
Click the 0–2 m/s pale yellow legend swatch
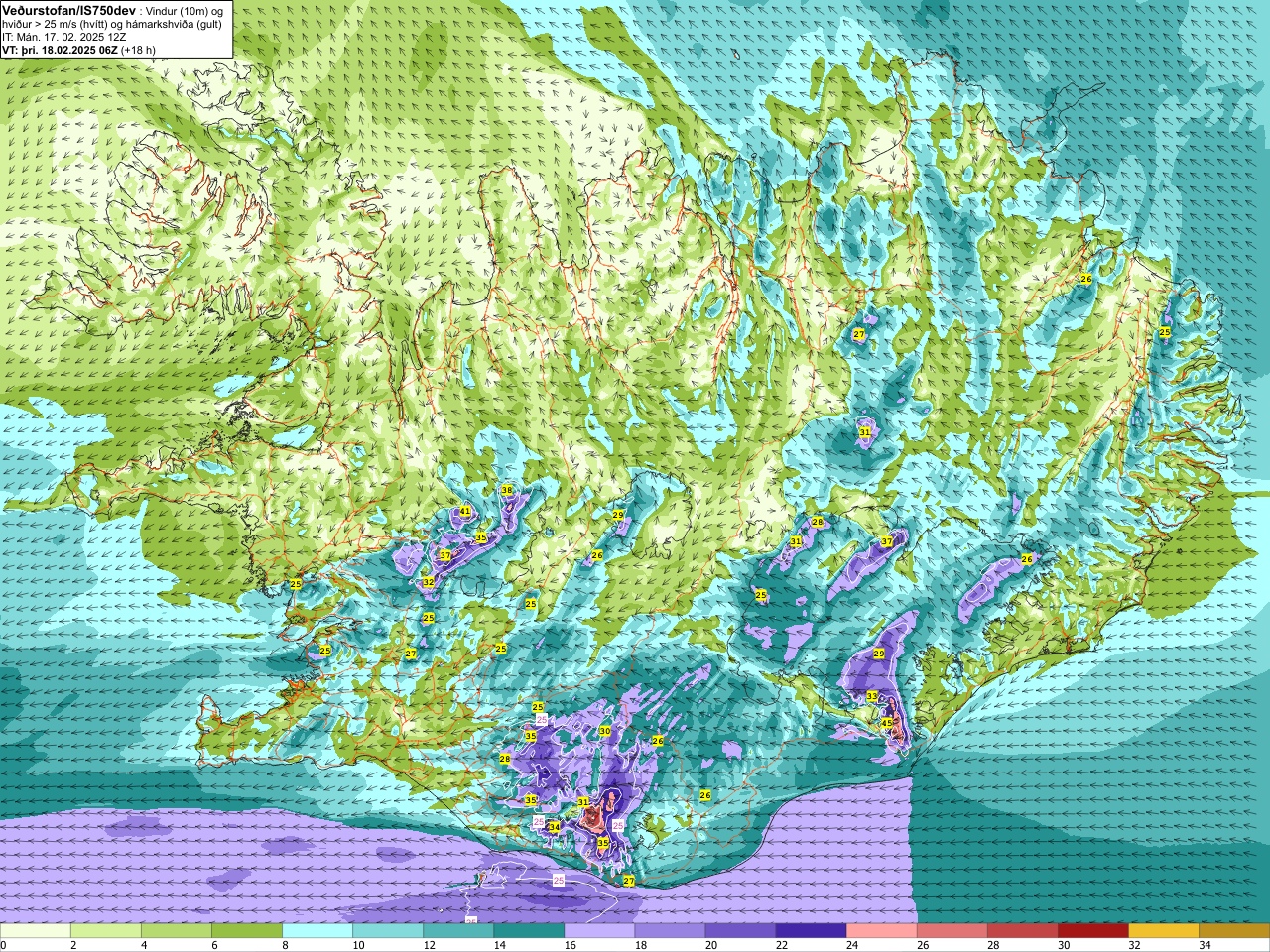tap(36, 931)
